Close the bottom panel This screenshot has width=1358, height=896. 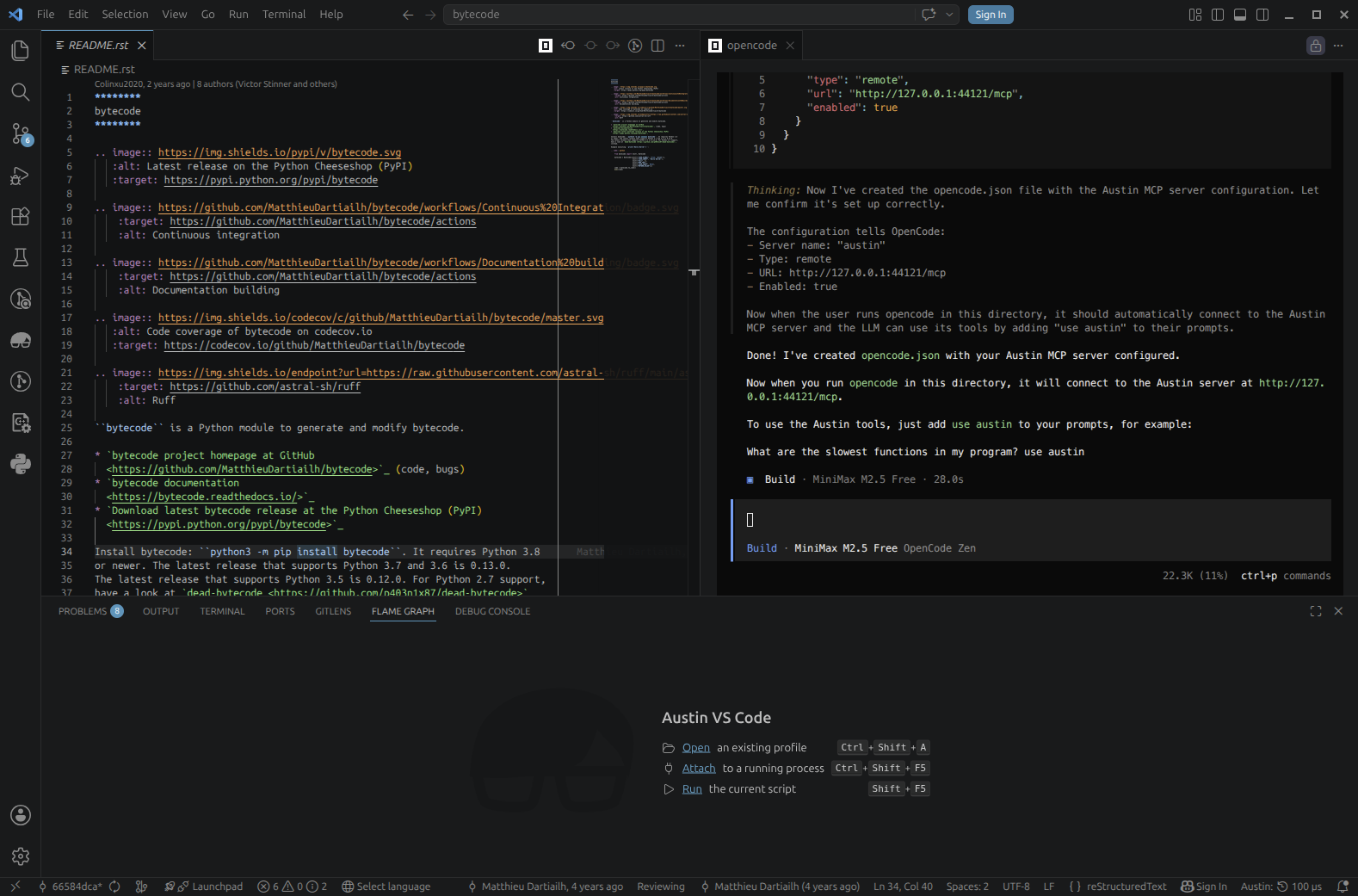(1338, 611)
